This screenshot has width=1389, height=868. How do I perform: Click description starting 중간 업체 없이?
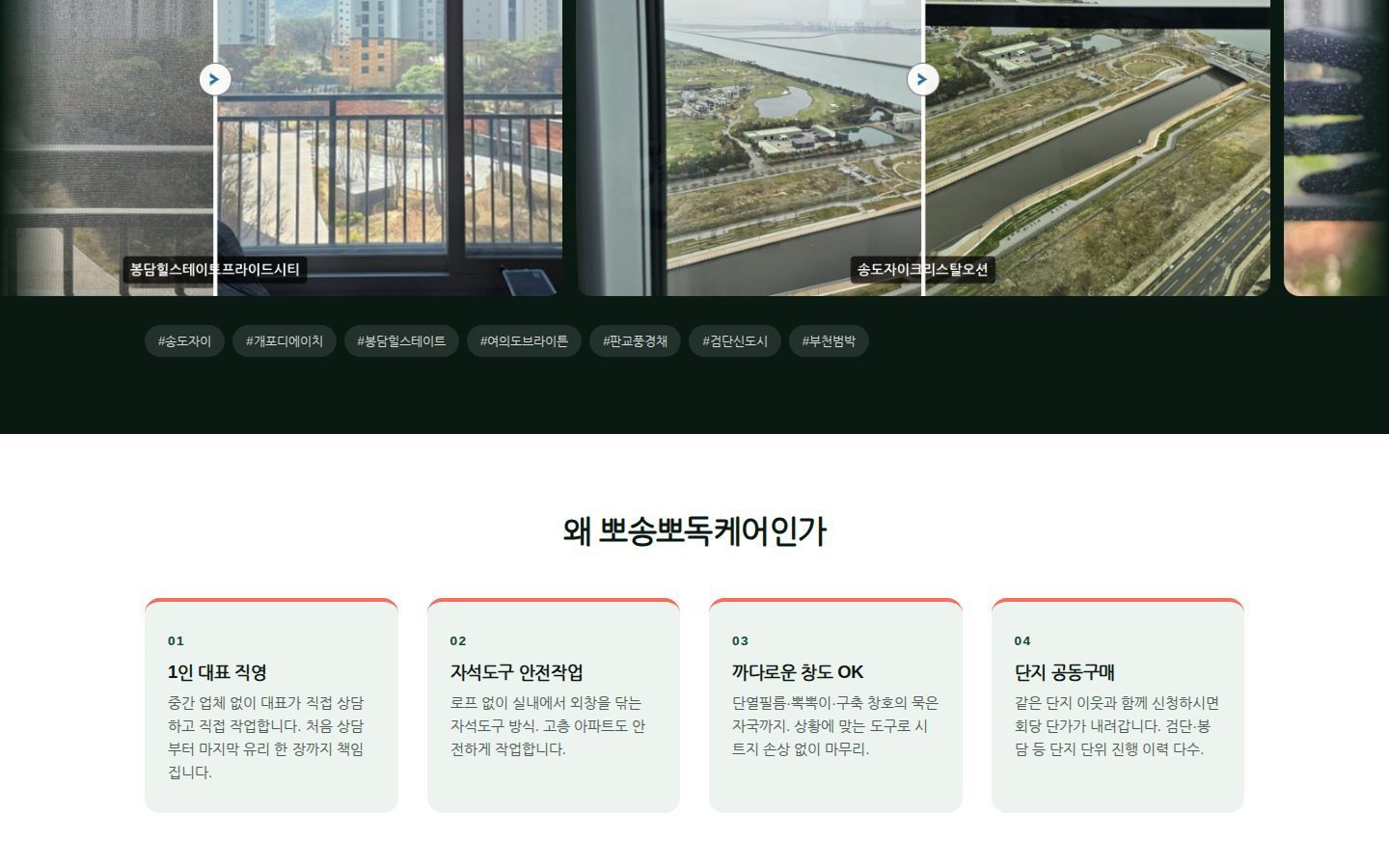point(266,738)
